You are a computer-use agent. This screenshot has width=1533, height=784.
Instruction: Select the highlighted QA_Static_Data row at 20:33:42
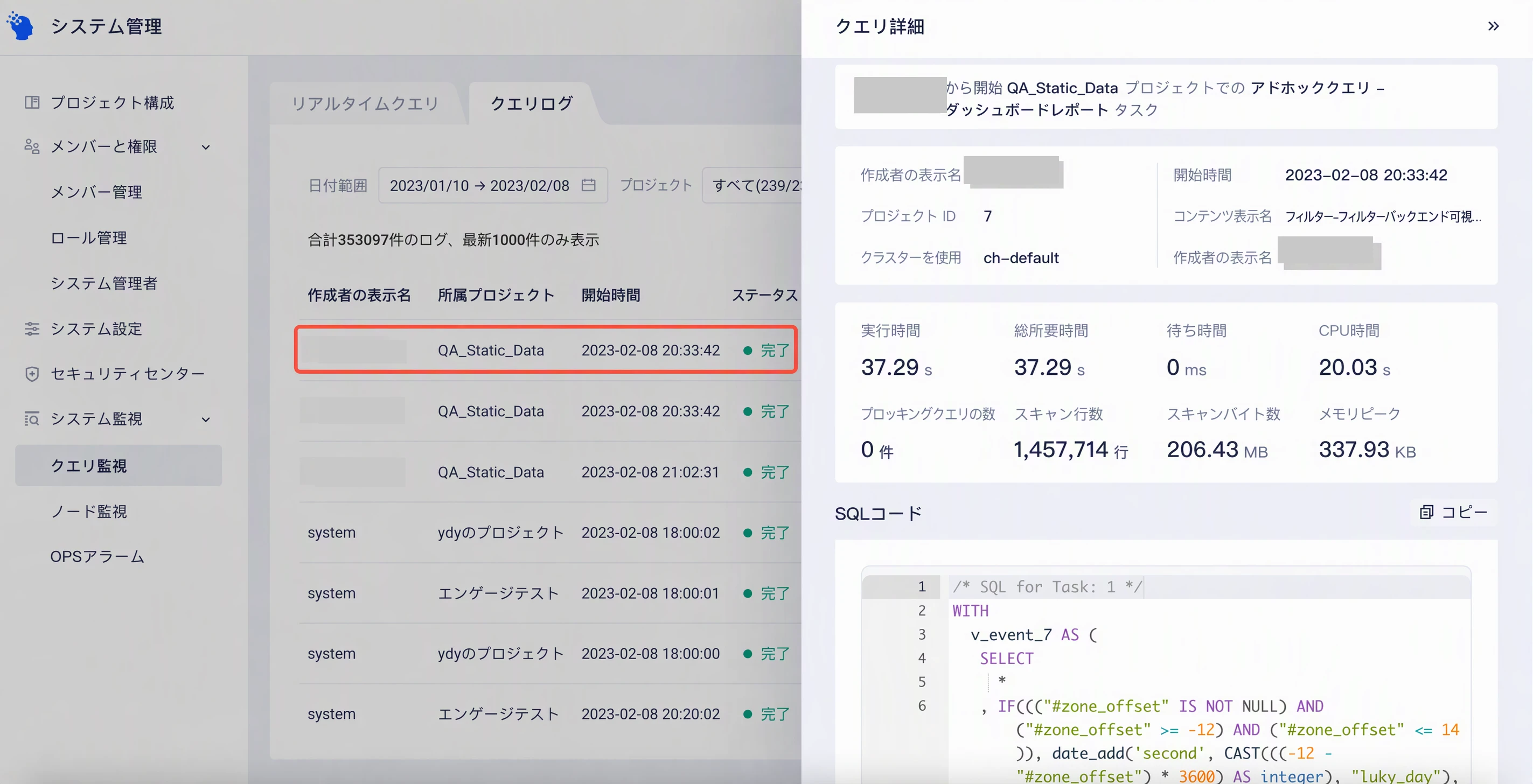click(x=546, y=350)
